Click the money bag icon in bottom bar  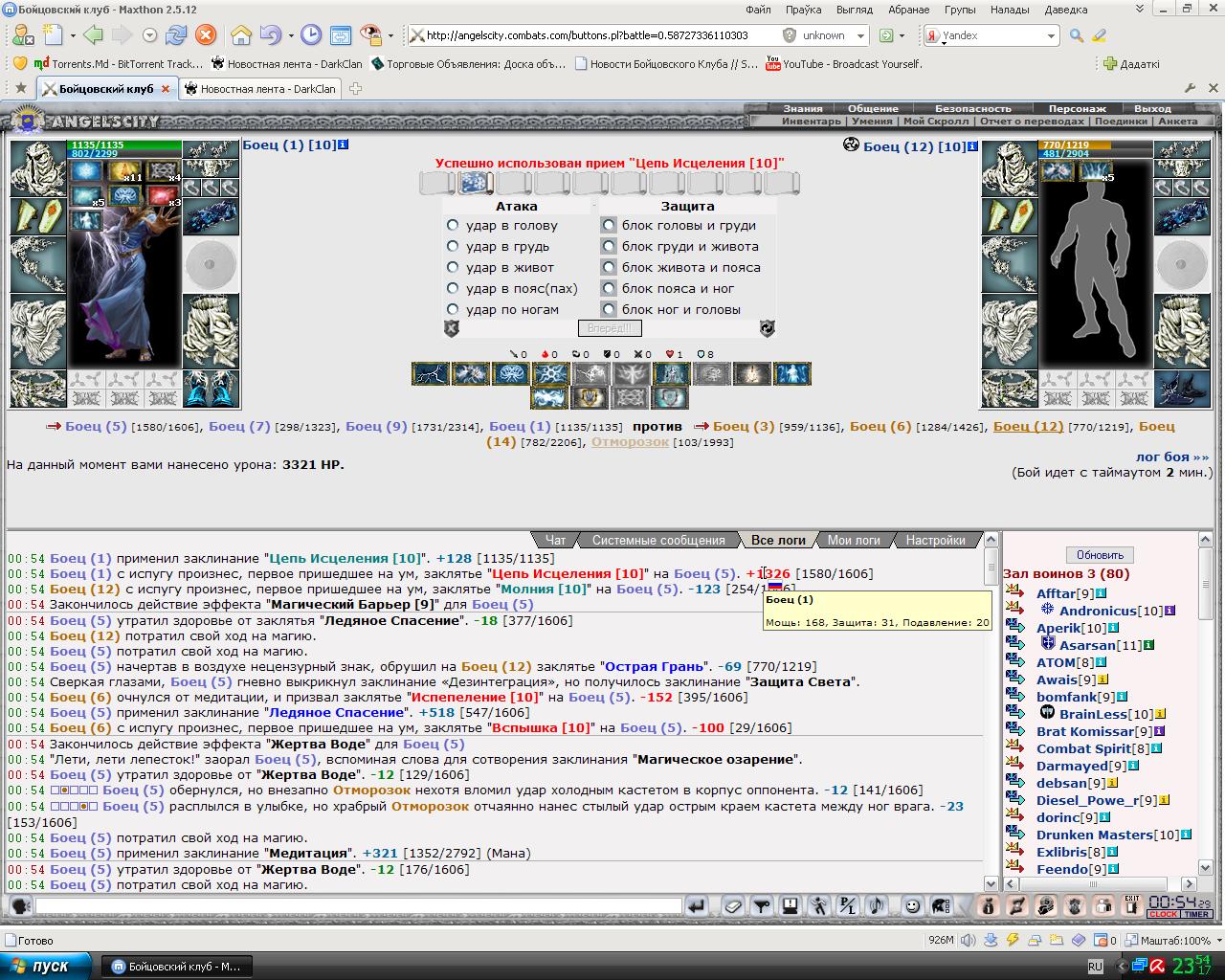[989, 905]
